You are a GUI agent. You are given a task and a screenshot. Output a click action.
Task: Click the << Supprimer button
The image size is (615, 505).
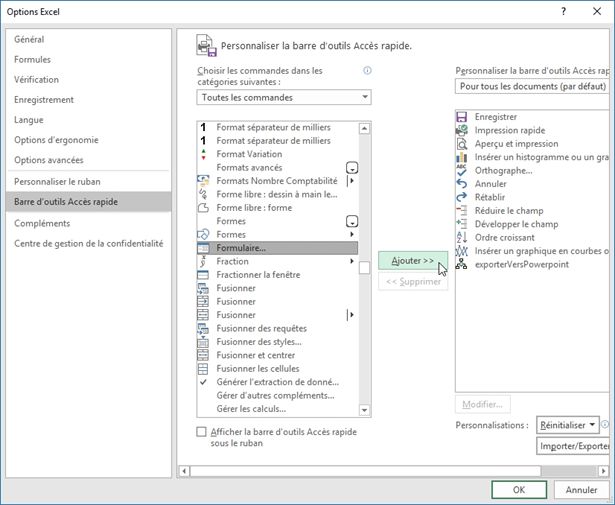pos(413,282)
